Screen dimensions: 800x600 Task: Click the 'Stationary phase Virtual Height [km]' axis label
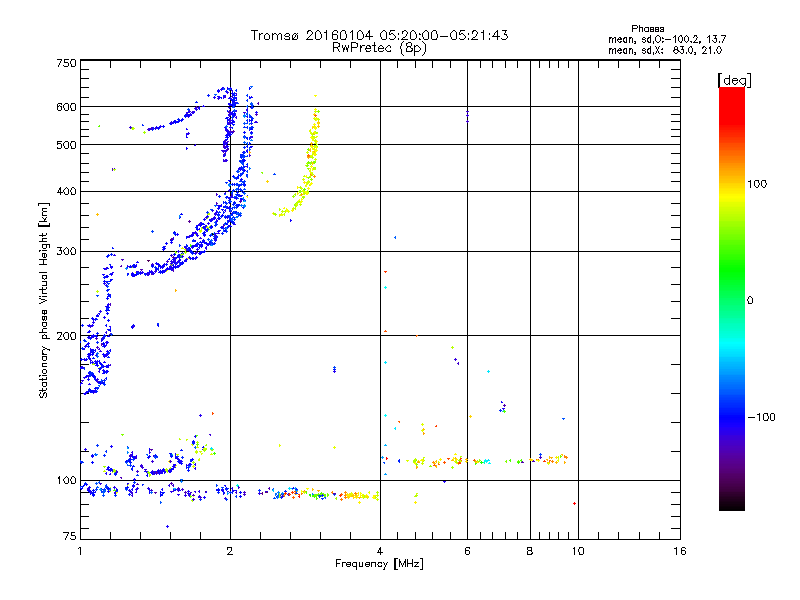(x=44, y=300)
